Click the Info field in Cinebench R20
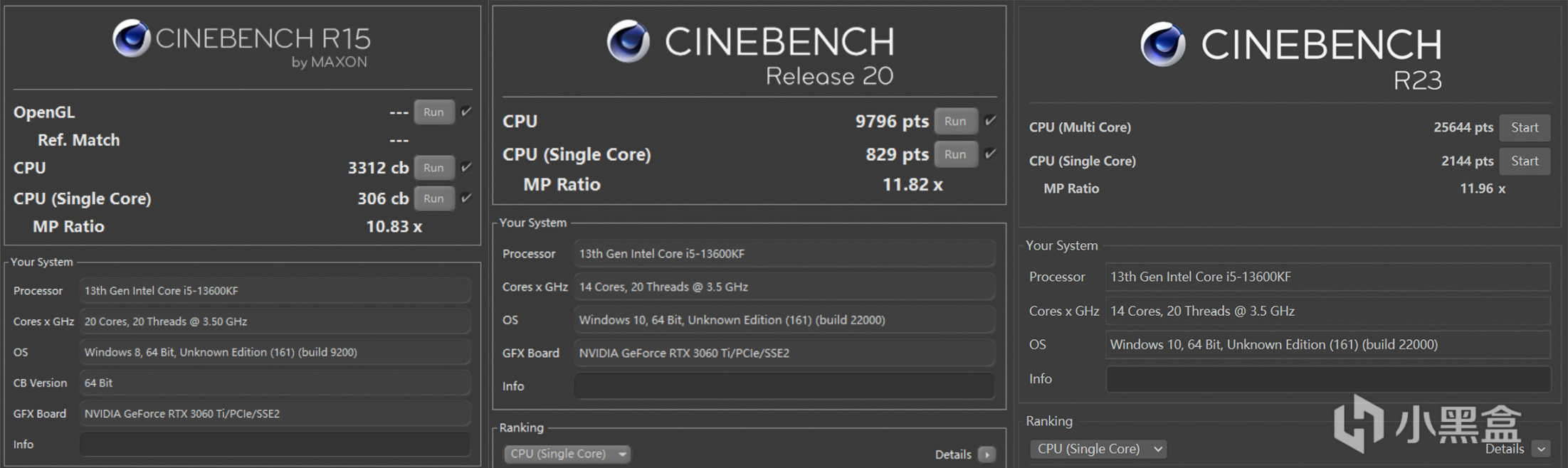1568x468 pixels. [x=784, y=386]
